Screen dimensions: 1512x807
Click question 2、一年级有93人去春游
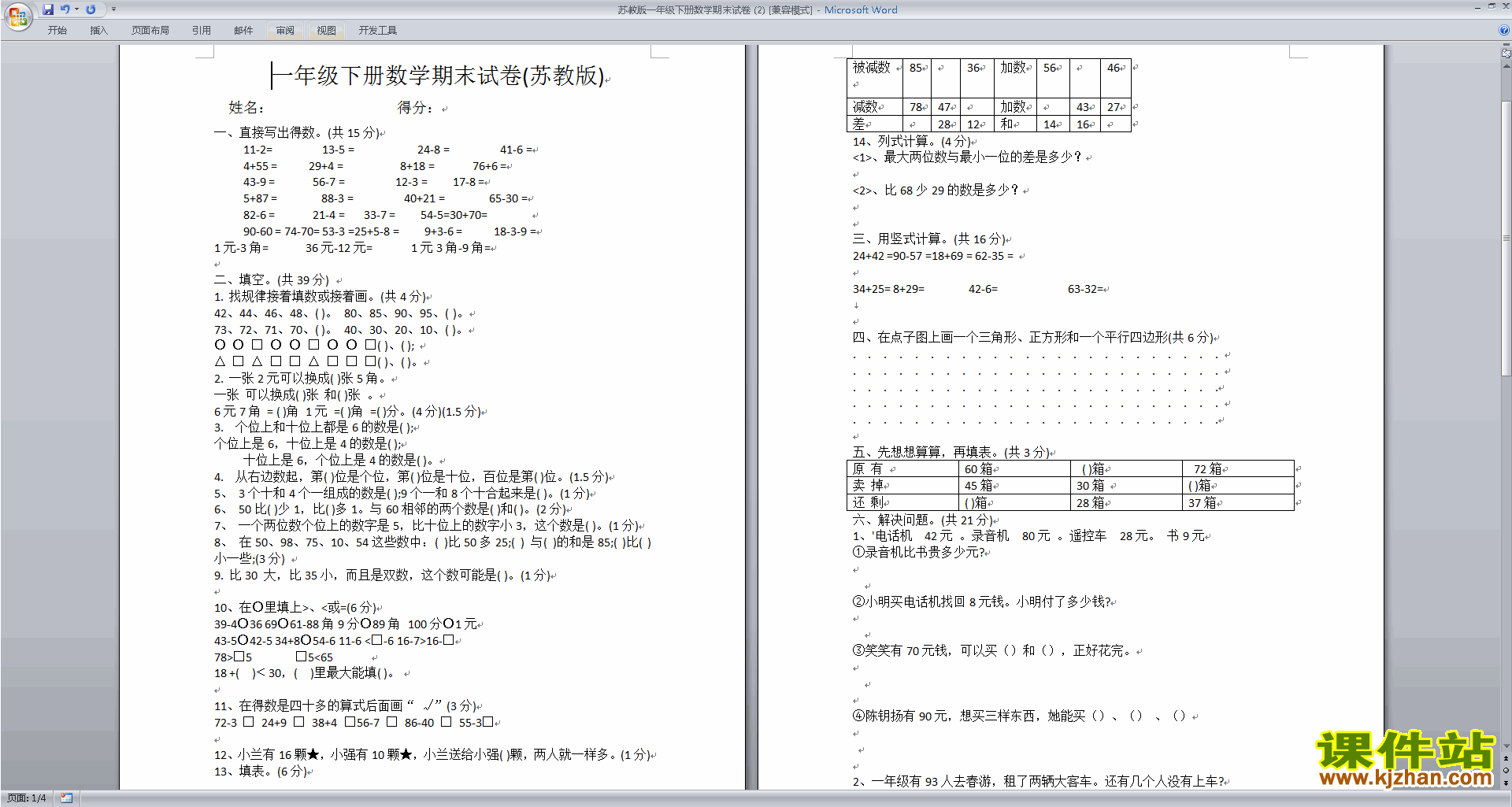[1039, 781]
